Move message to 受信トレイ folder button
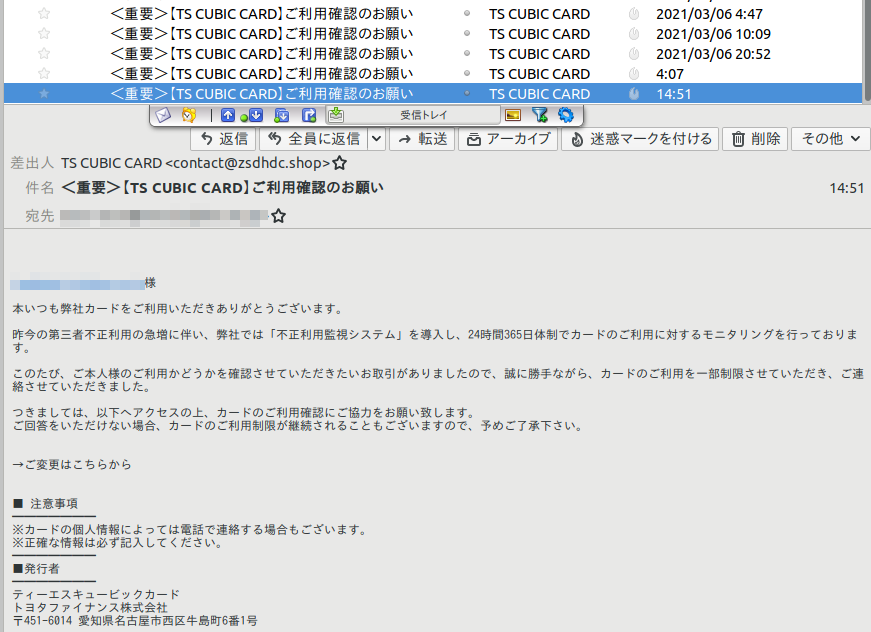This screenshot has height=632, width=871. (413, 115)
